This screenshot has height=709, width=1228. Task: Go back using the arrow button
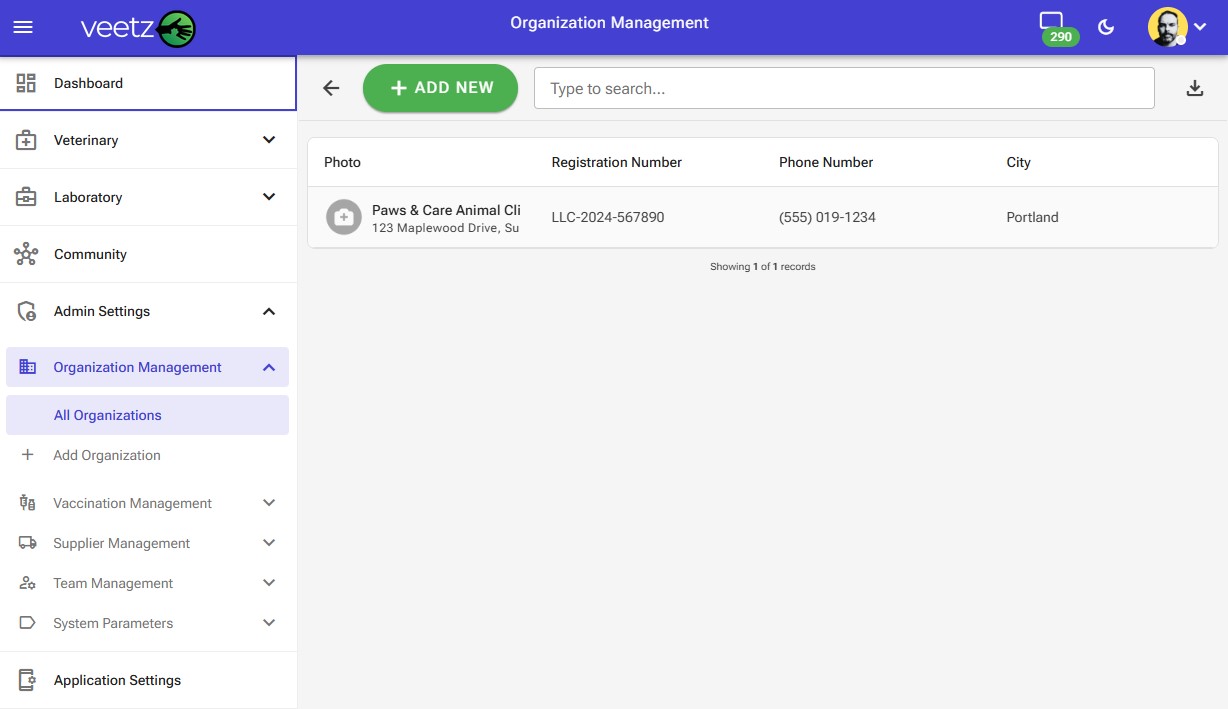[331, 88]
